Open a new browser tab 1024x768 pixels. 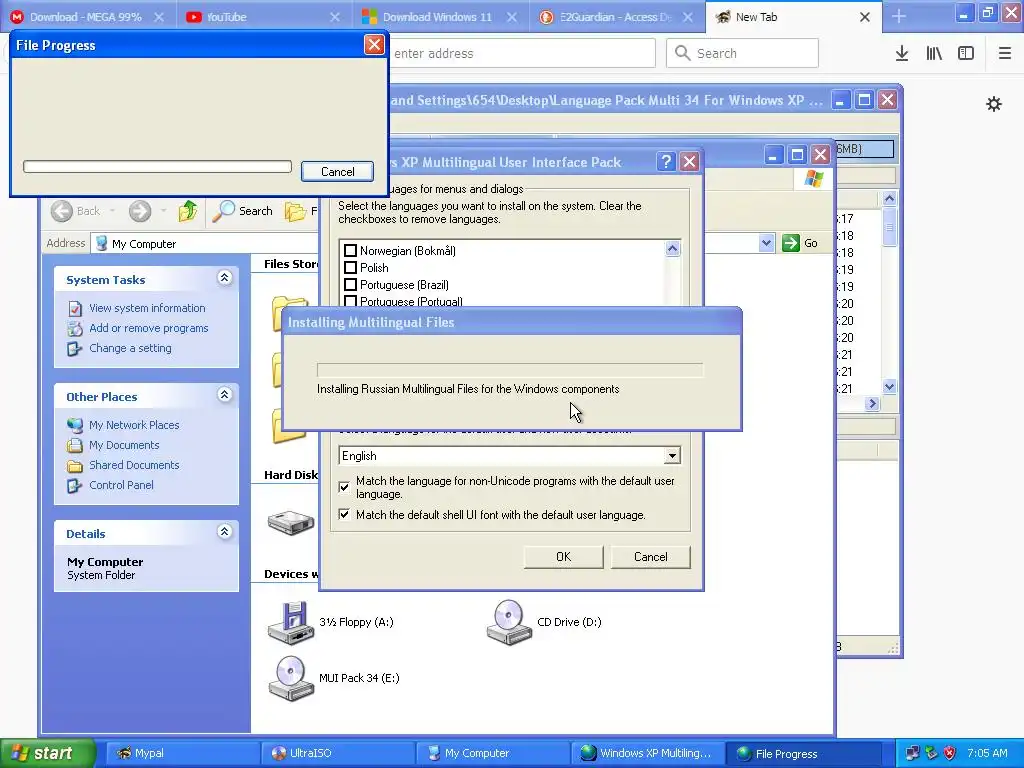(899, 17)
